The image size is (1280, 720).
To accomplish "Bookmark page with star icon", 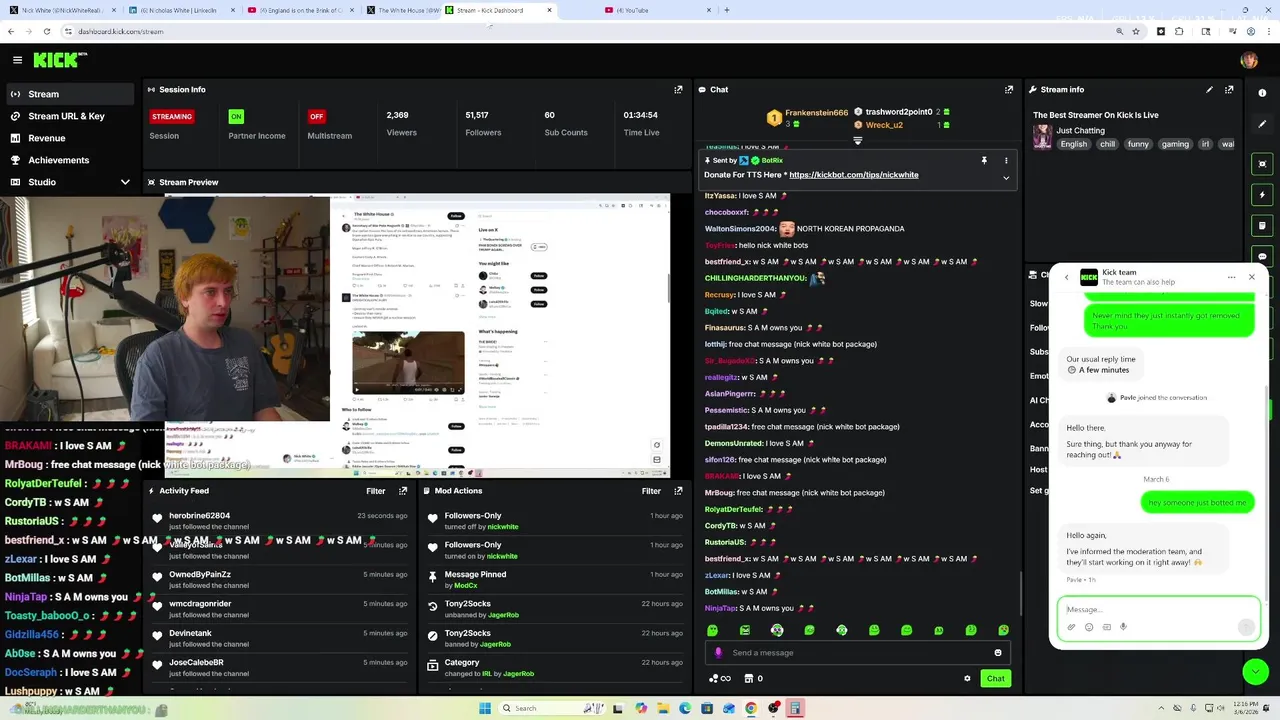I will [1136, 31].
